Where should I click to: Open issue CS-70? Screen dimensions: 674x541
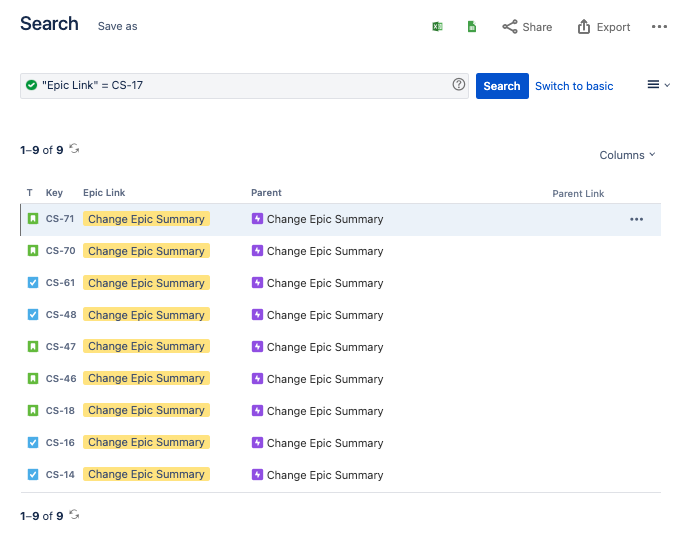tap(60, 251)
